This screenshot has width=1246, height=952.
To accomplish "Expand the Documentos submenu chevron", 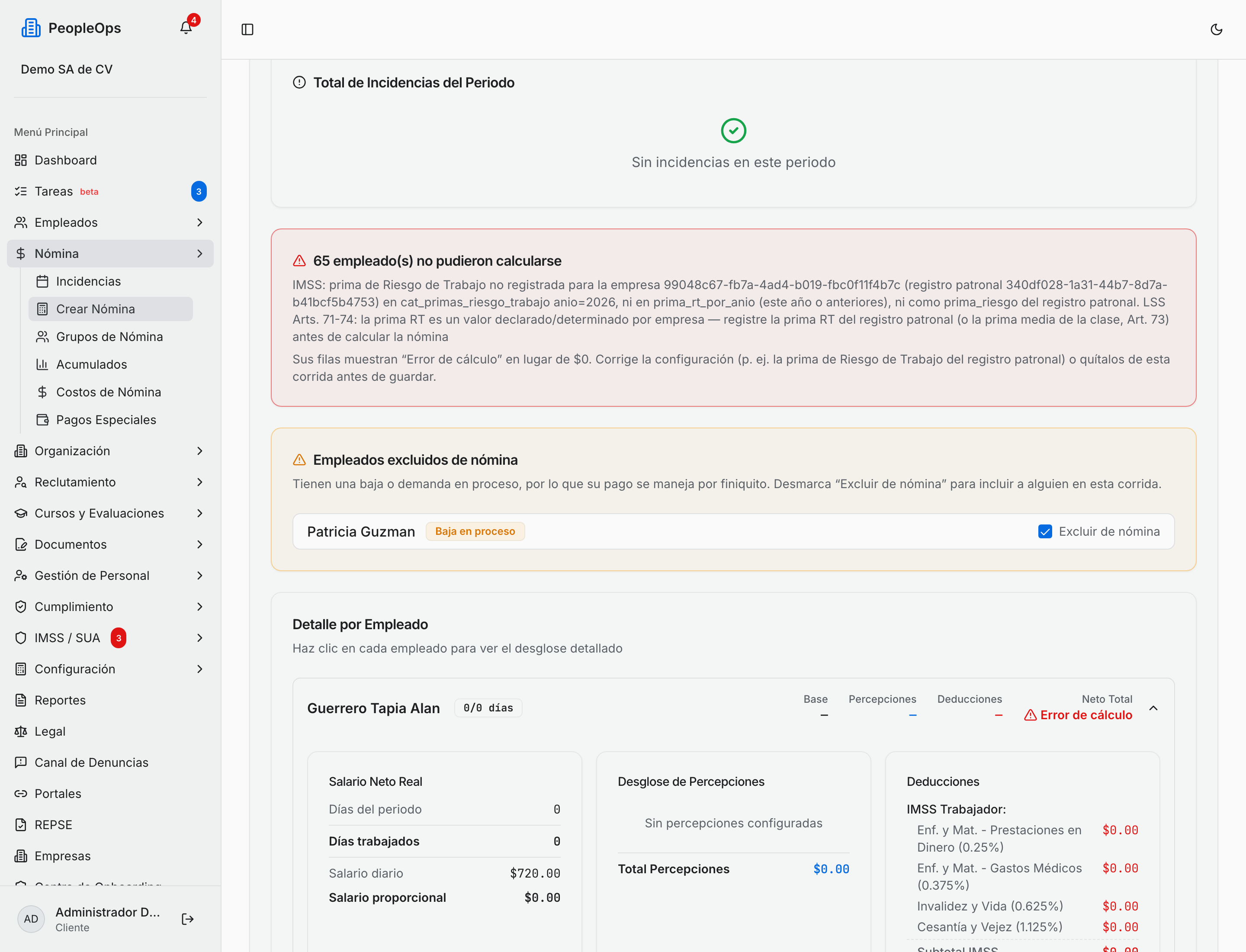I will pyautogui.click(x=199, y=544).
